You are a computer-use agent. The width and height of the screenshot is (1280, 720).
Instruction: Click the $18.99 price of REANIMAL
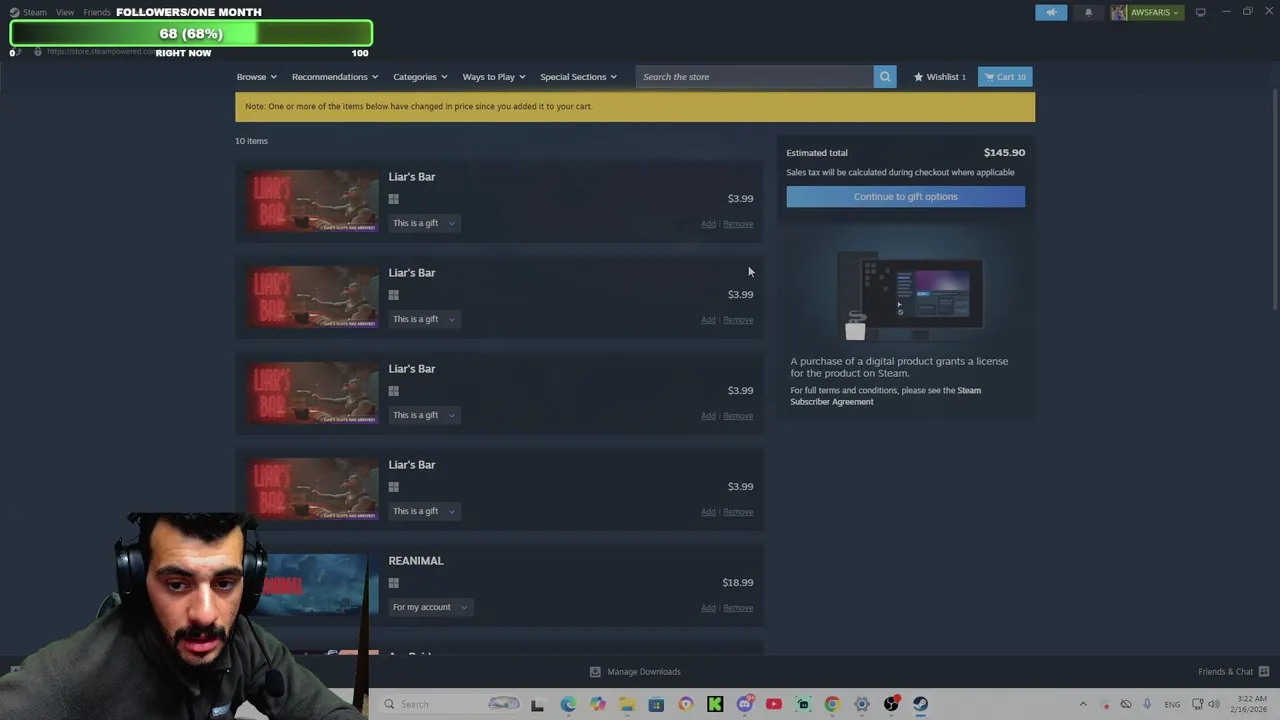tap(738, 583)
